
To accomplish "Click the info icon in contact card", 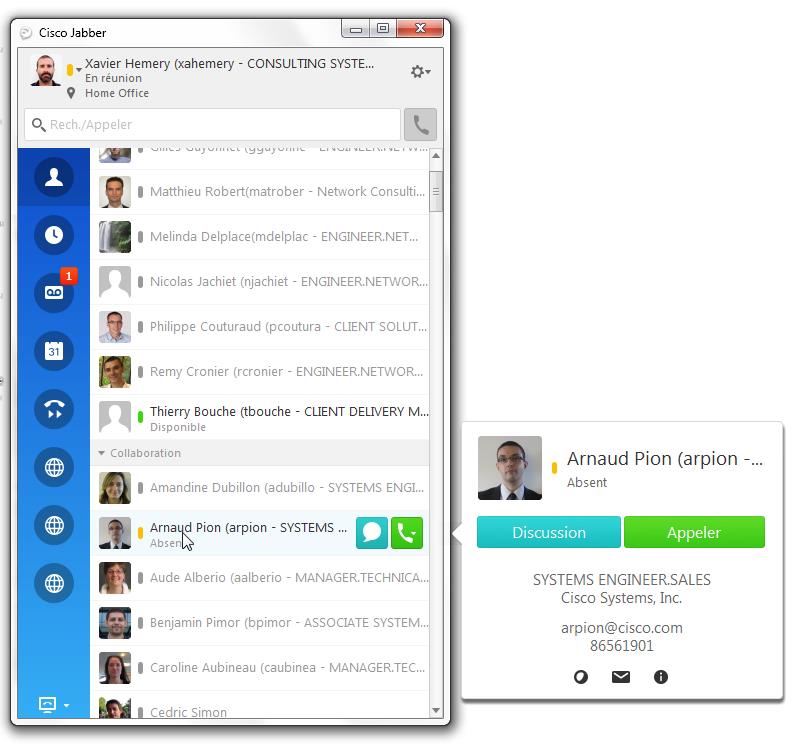I will (x=660, y=677).
